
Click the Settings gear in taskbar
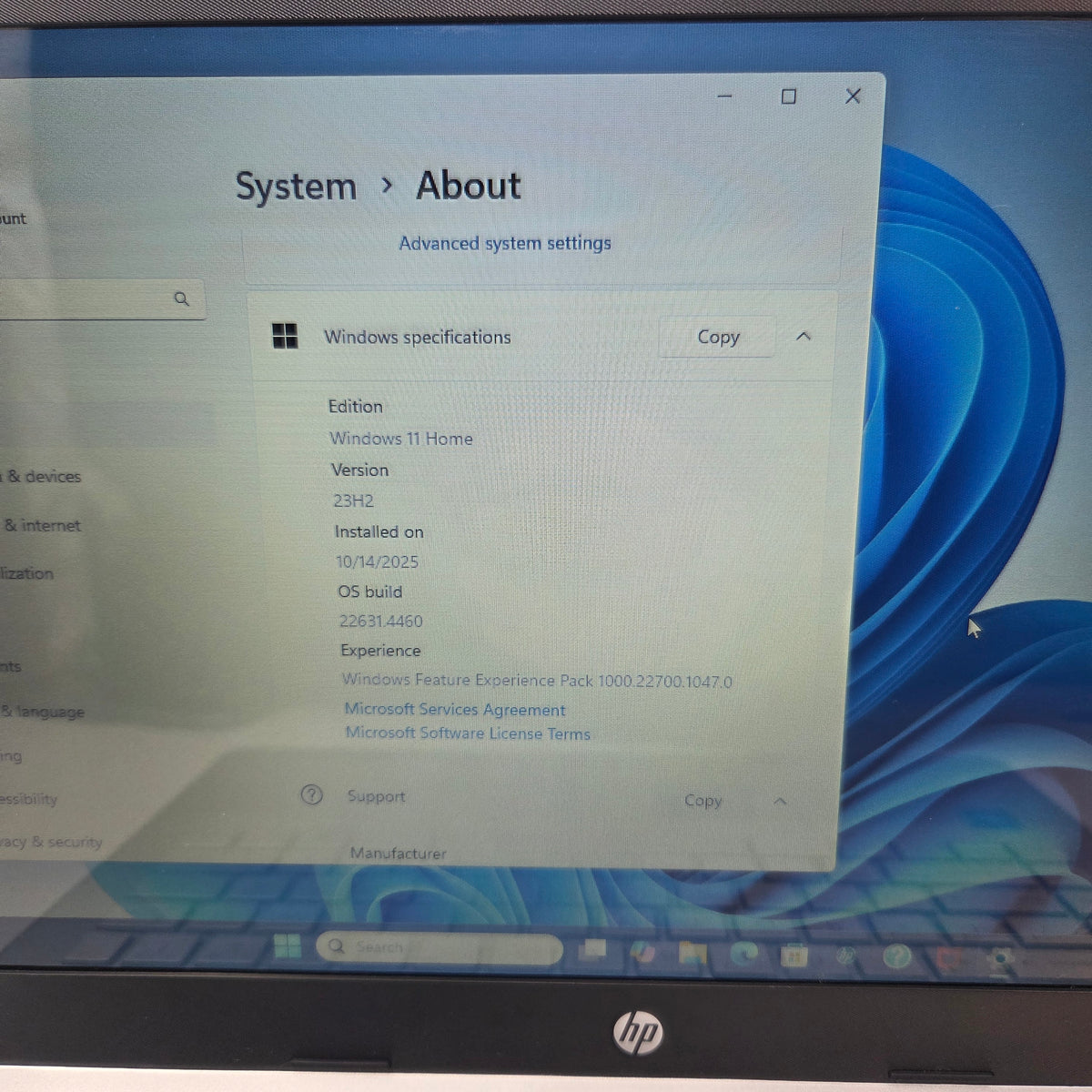[1000, 958]
